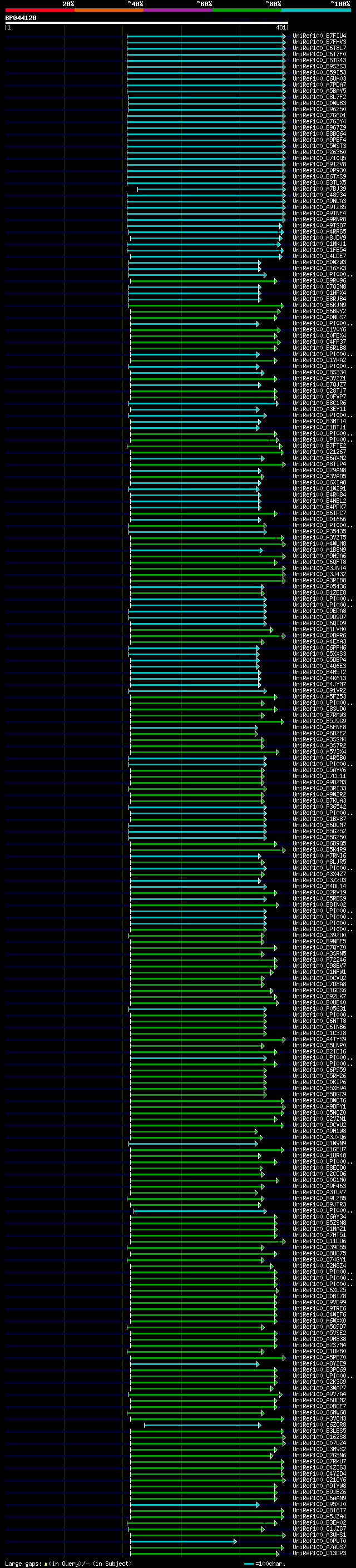The image size is (356, 1568).
Task: Open hit UniRef100_B7FIU4
Action: click(319, 36)
